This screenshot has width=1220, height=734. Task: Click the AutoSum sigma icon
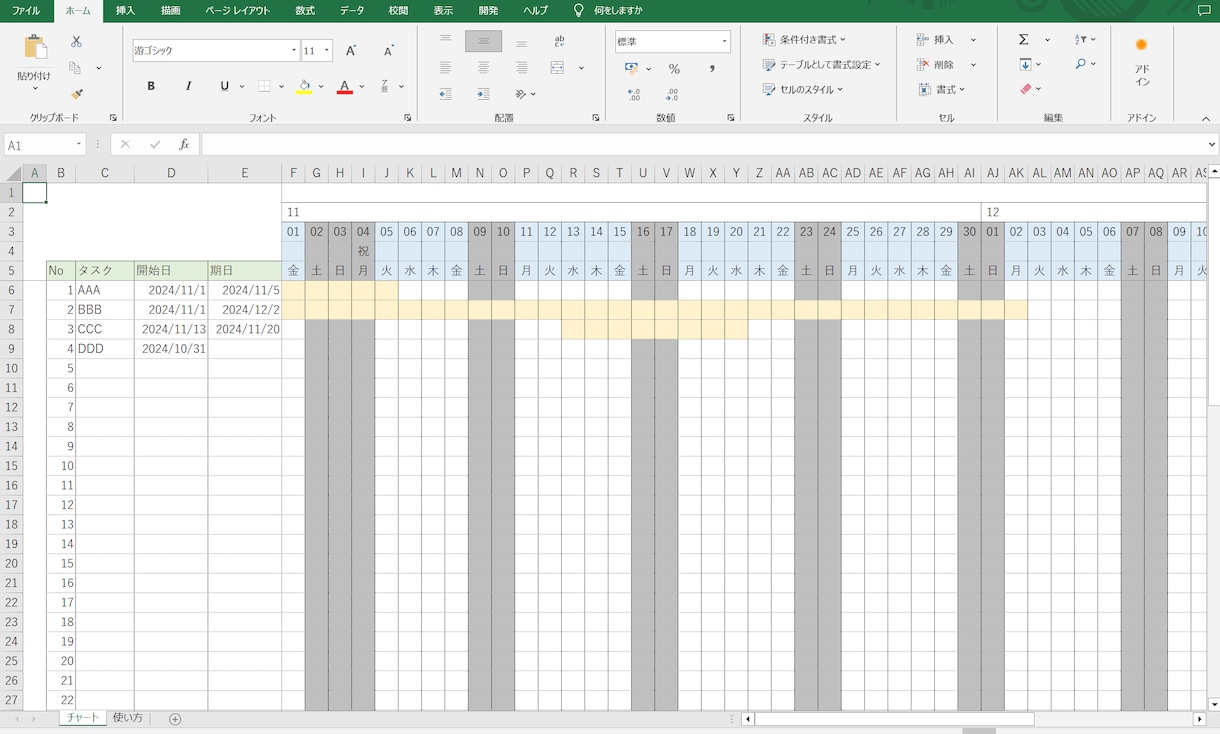click(1024, 40)
